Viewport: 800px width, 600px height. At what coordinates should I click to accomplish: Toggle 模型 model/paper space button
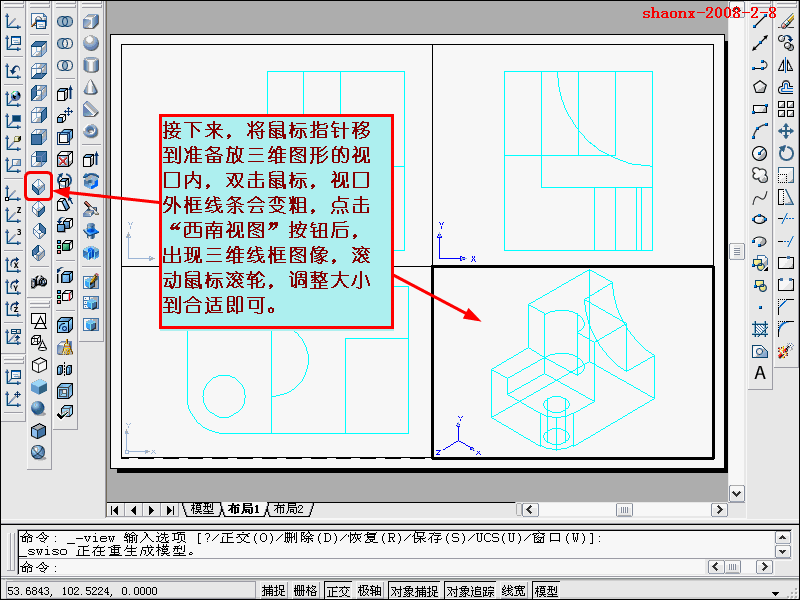click(x=545, y=591)
